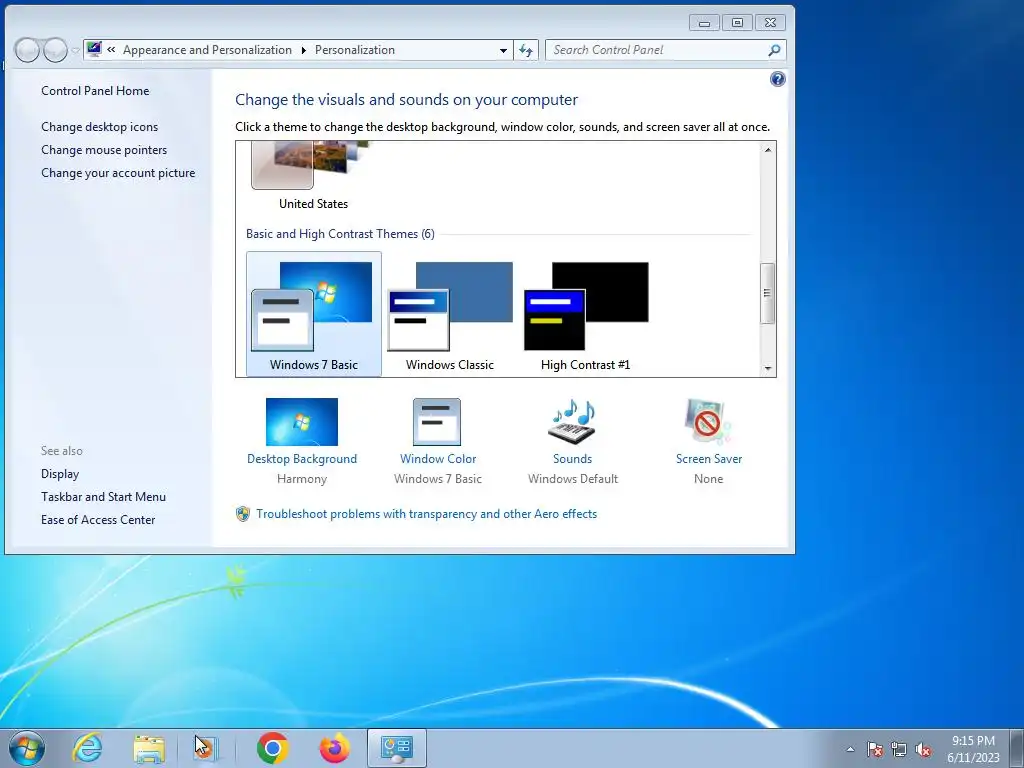The width and height of the screenshot is (1024, 768).
Task: Click the Control Panel icon in address bar
Action: [95, 50]
